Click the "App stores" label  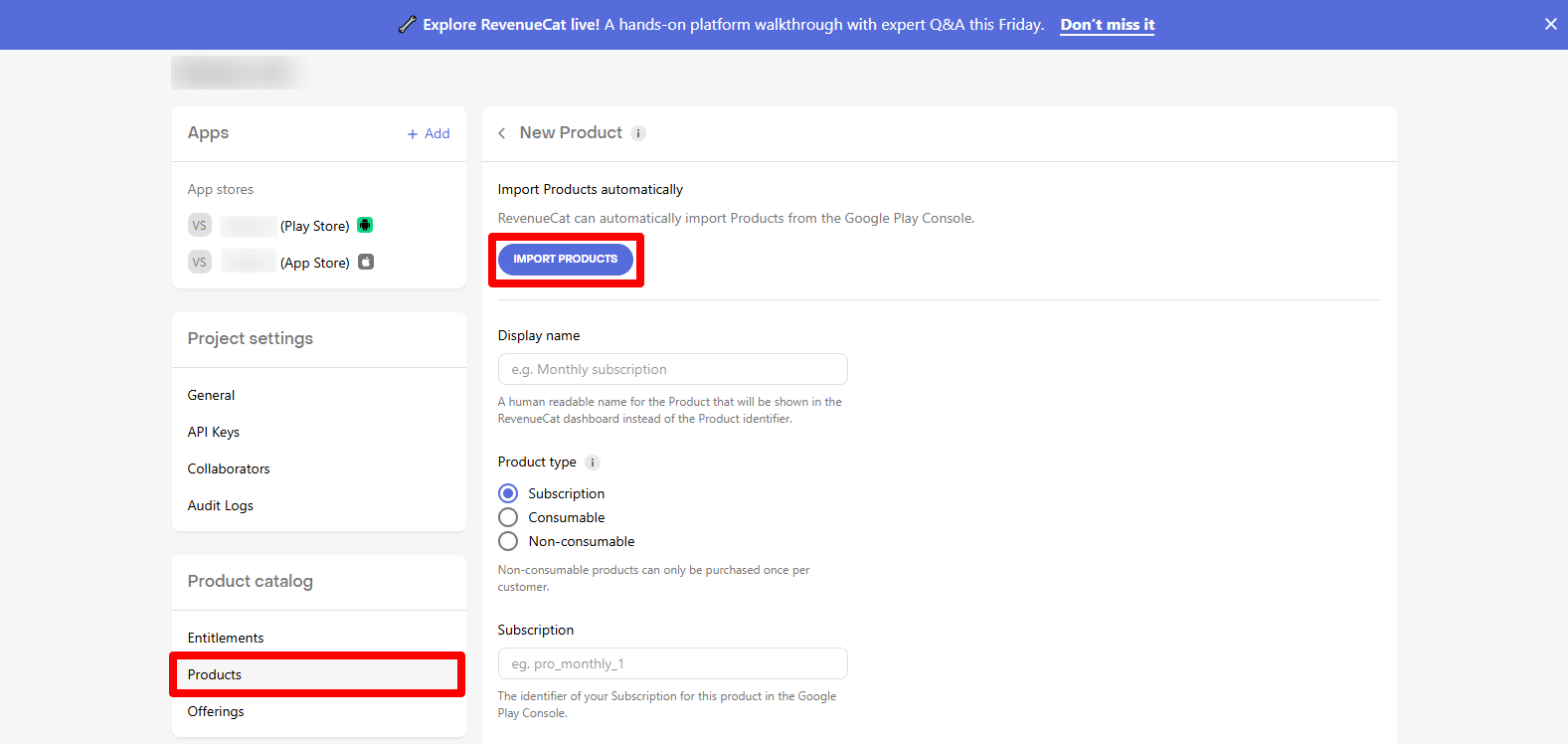[x=221, y=189]
